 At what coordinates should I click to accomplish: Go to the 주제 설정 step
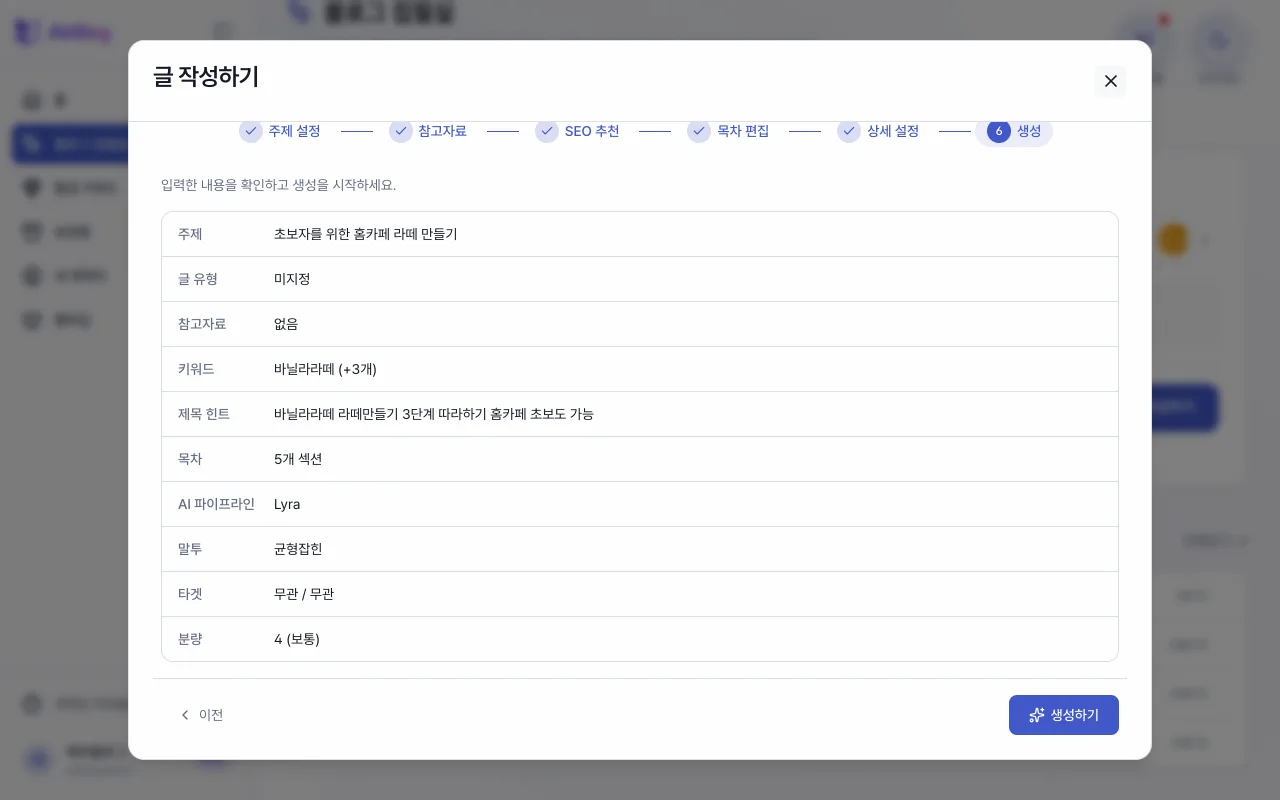[280, 131]
